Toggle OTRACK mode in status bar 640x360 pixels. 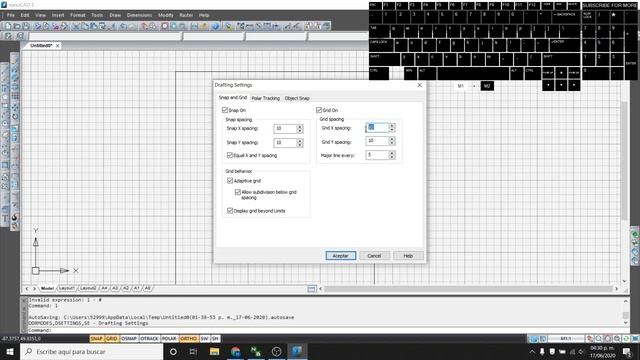coord(149,338)
